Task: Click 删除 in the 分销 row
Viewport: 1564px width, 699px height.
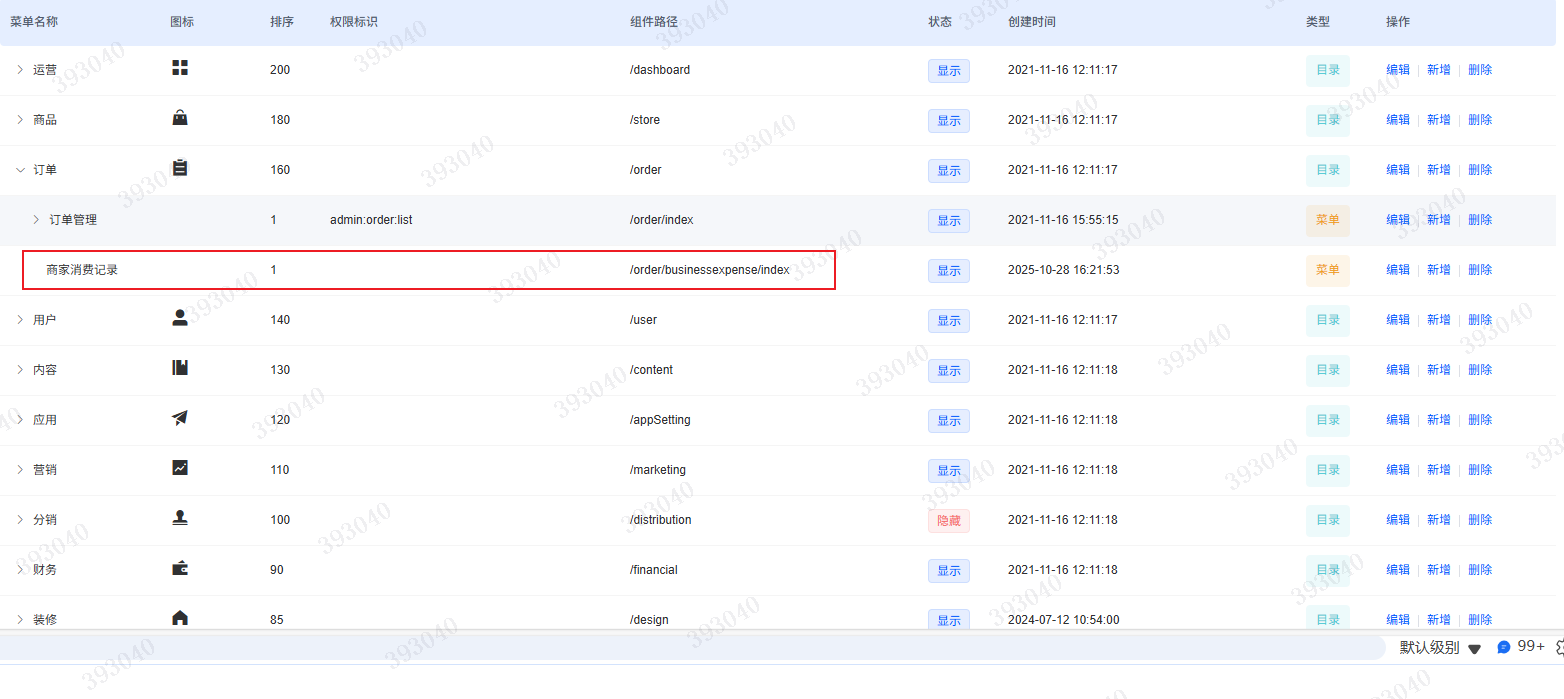Action: pos(1480,520)
